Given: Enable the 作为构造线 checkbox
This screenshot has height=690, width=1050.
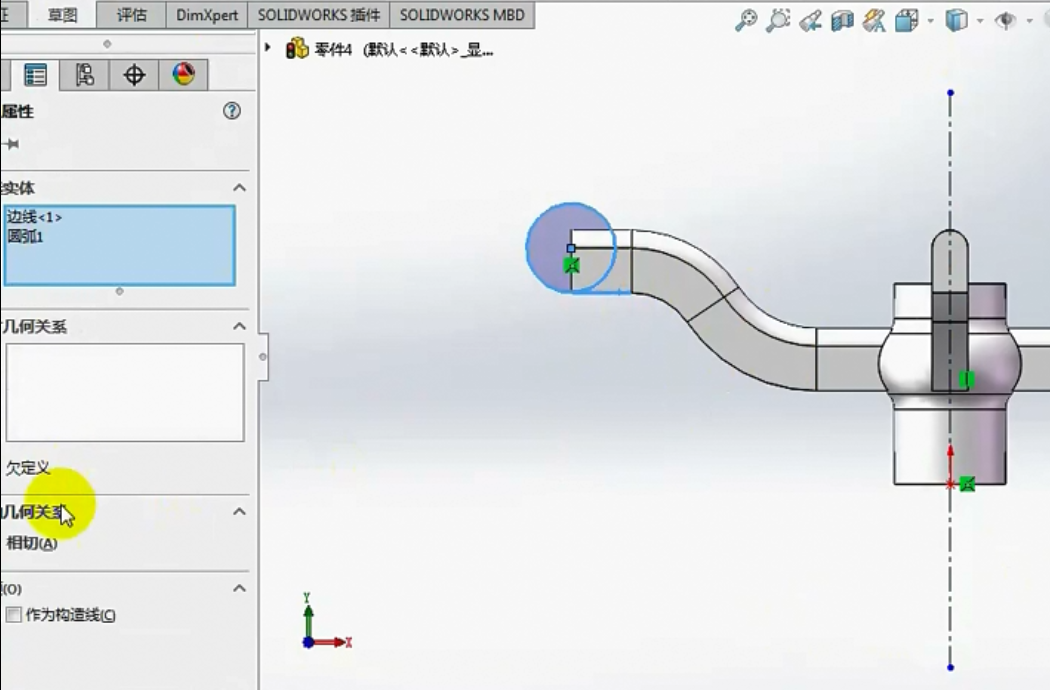Looking at the screenshot, I should (14, 615).
